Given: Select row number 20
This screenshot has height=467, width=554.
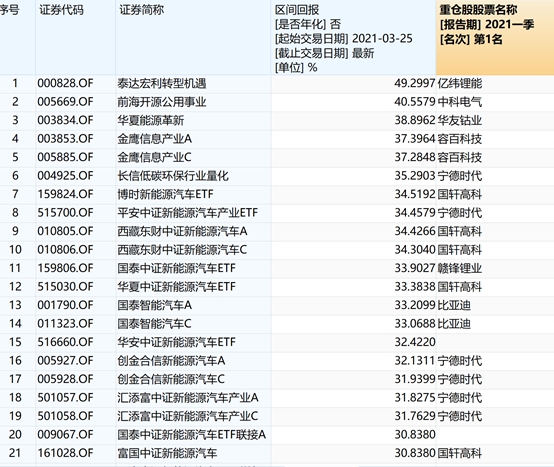Looking at the screenshot, I should pos(15,434).
